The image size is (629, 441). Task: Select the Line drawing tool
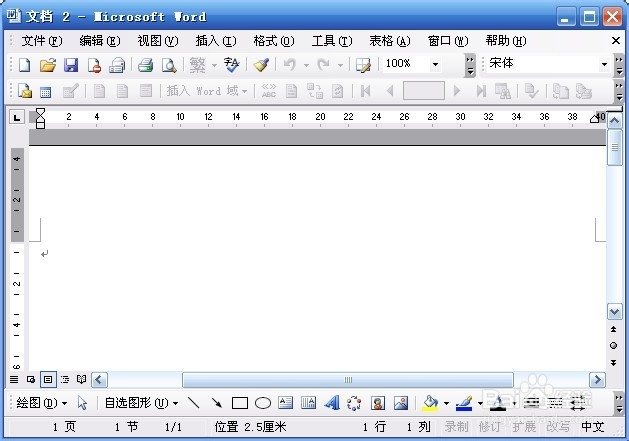[194, 402]
